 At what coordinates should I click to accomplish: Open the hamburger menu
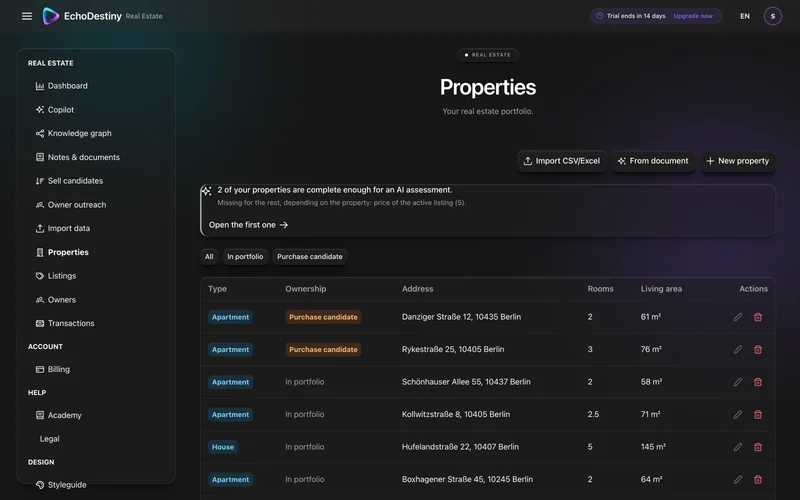tap(27, 16)
